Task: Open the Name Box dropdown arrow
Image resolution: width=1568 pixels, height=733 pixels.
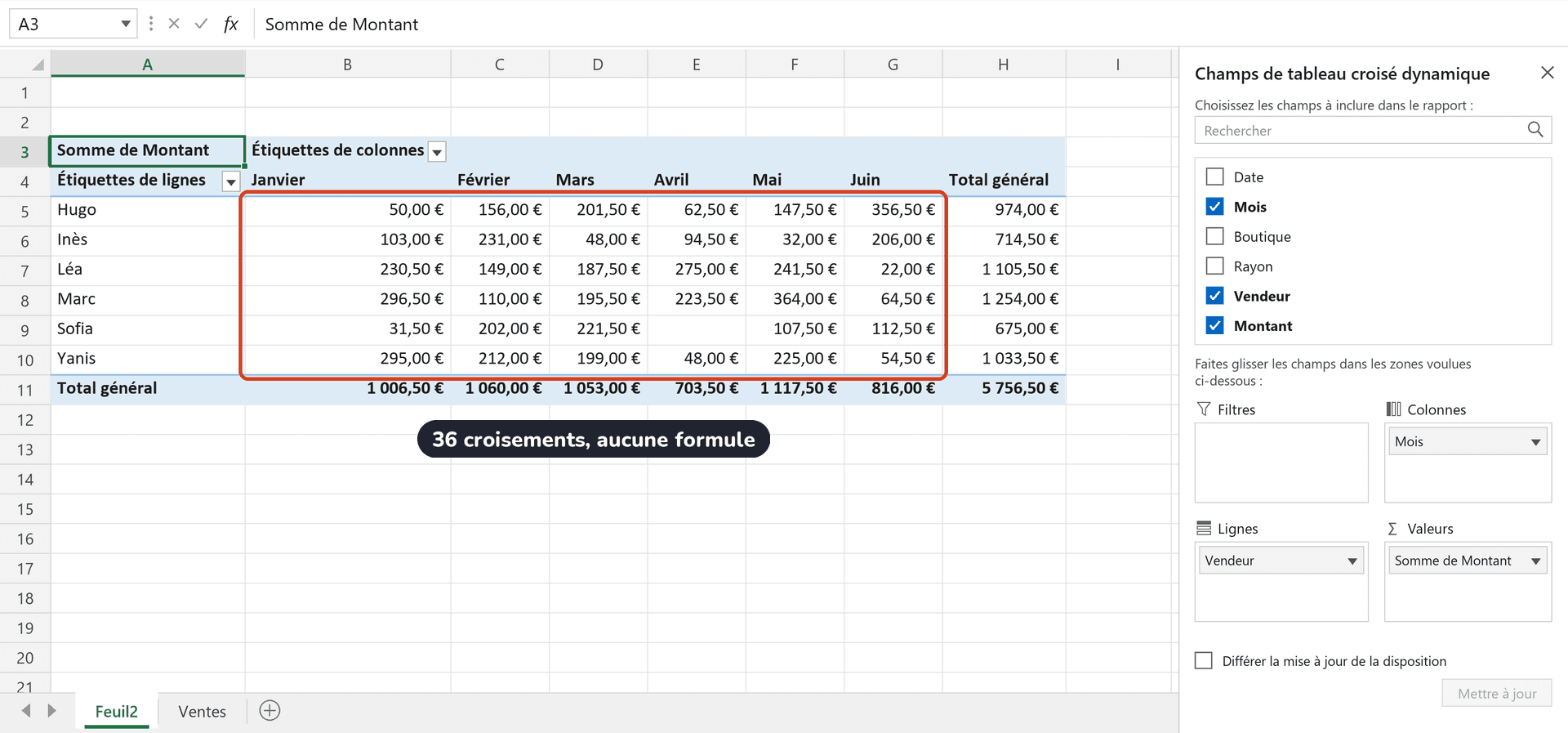Action: (x=126, y=24)
